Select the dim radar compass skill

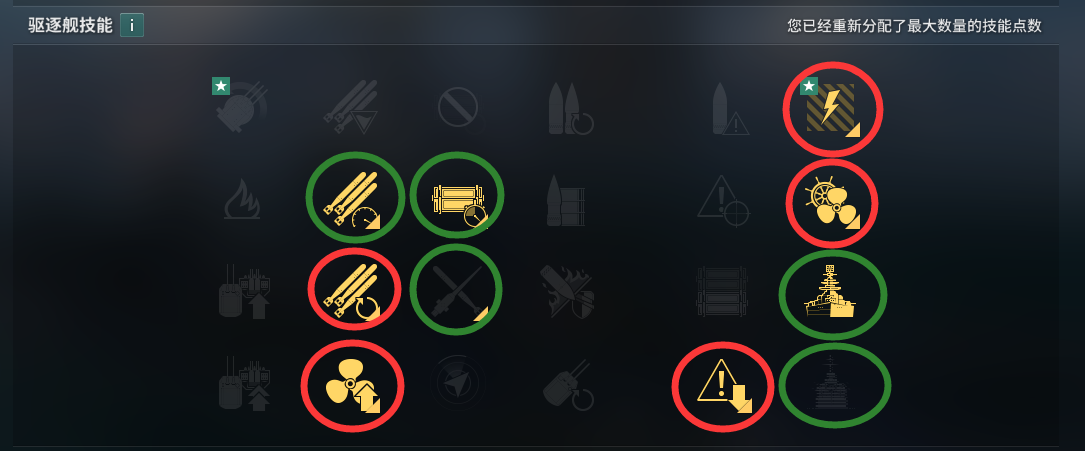(x=457, y=384)
